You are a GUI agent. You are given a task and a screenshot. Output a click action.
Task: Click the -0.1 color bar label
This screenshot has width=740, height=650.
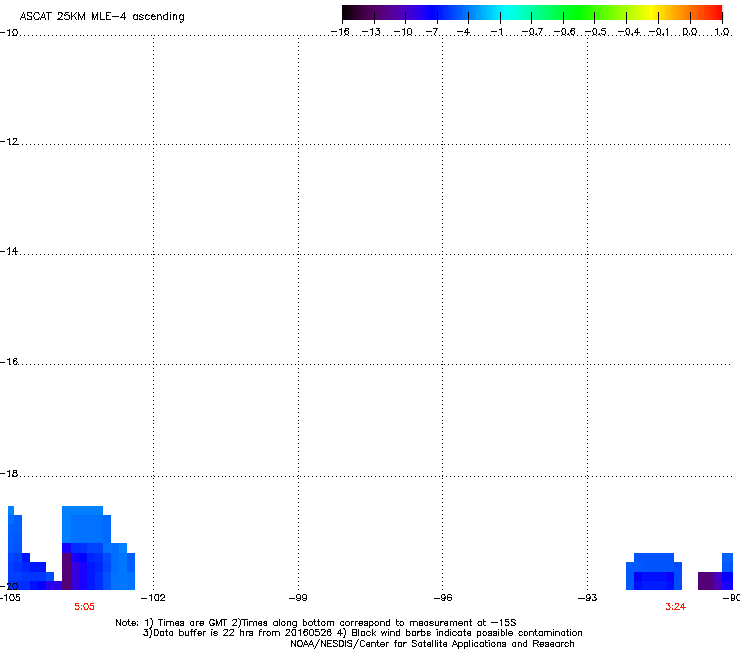(x=659, y=32)
